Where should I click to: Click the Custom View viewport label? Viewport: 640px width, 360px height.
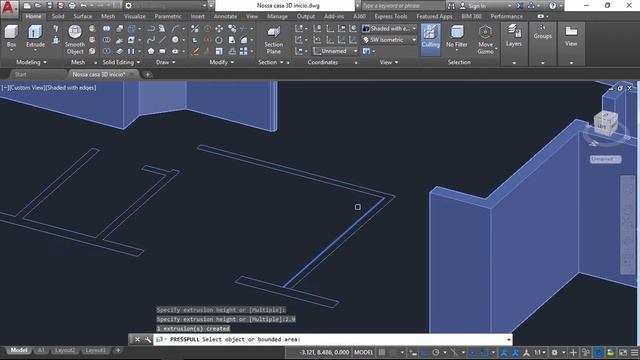point(27,88)
